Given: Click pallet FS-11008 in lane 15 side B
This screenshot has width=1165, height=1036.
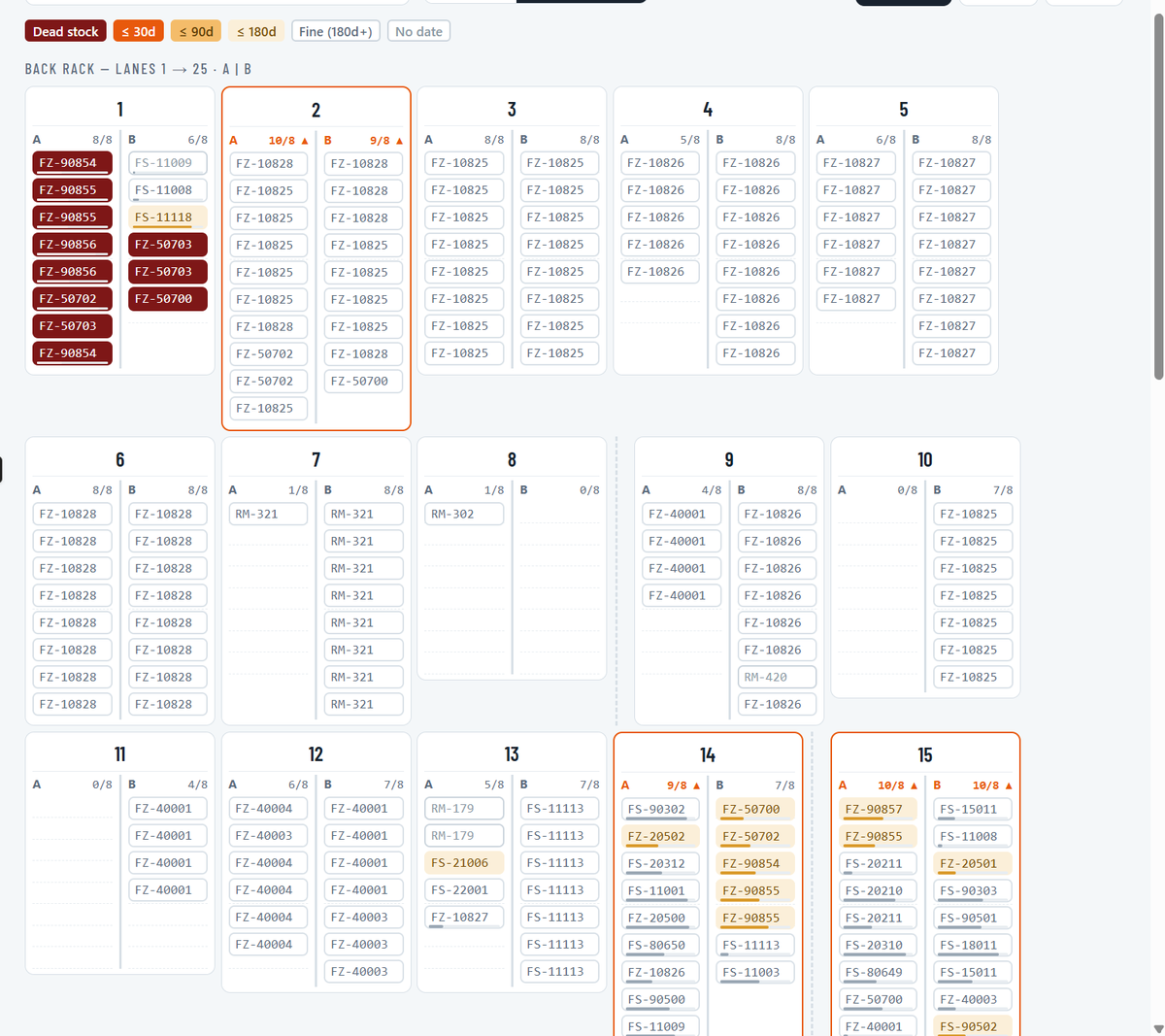Looking at the screenshot, I should coord(974,836).
